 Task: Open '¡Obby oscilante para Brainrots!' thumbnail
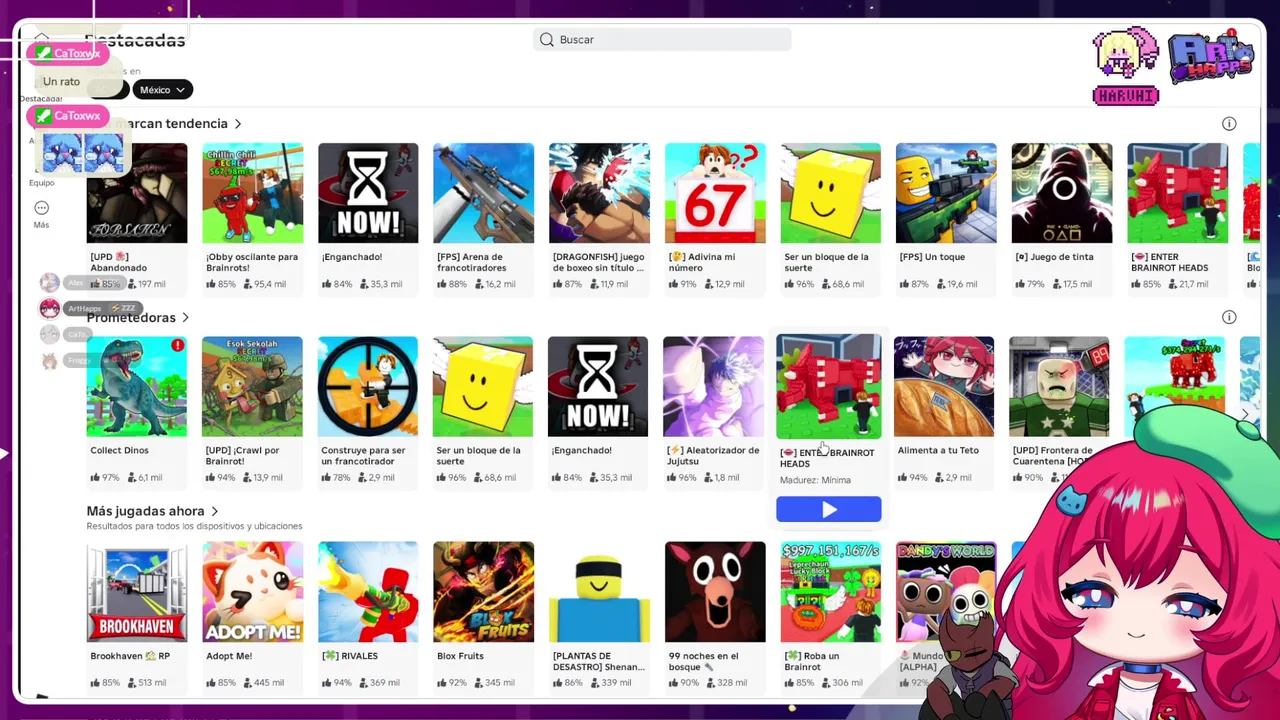[252, 193]
